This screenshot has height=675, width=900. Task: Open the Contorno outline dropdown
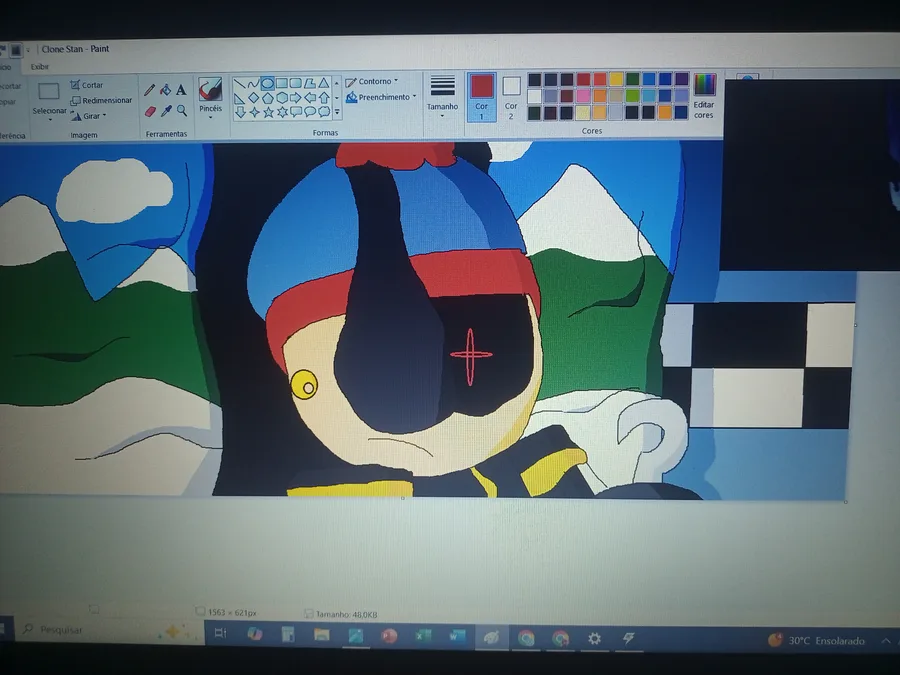pyautogui.click(x=396, y=81)
